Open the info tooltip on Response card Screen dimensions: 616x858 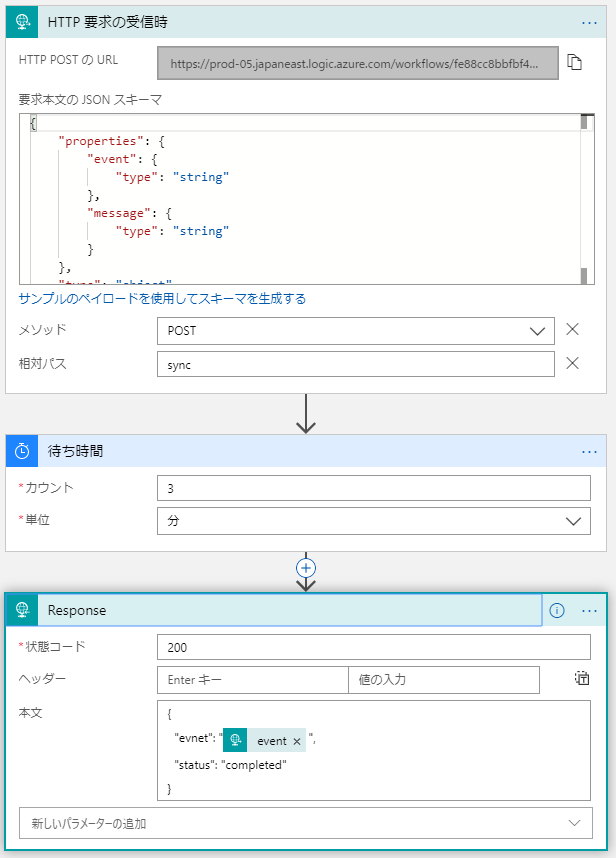pyautogui.click(x=557, y=610)
